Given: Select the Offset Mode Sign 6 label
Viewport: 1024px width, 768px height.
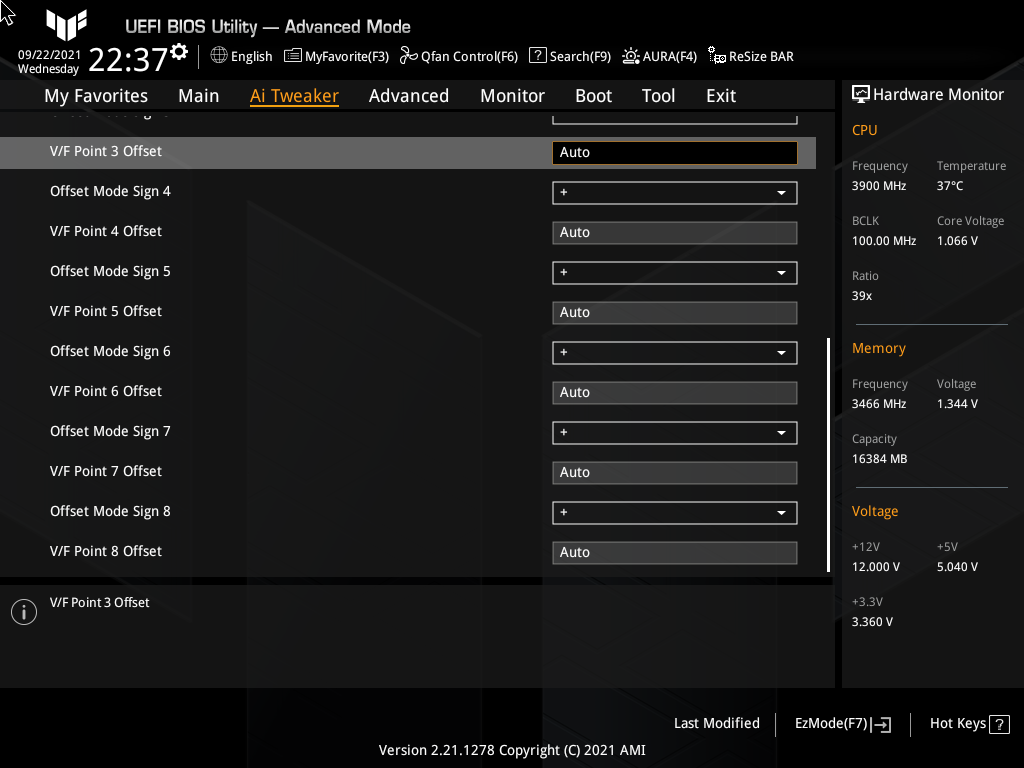Looking at the screenshot, I should [x=110, y=351].
